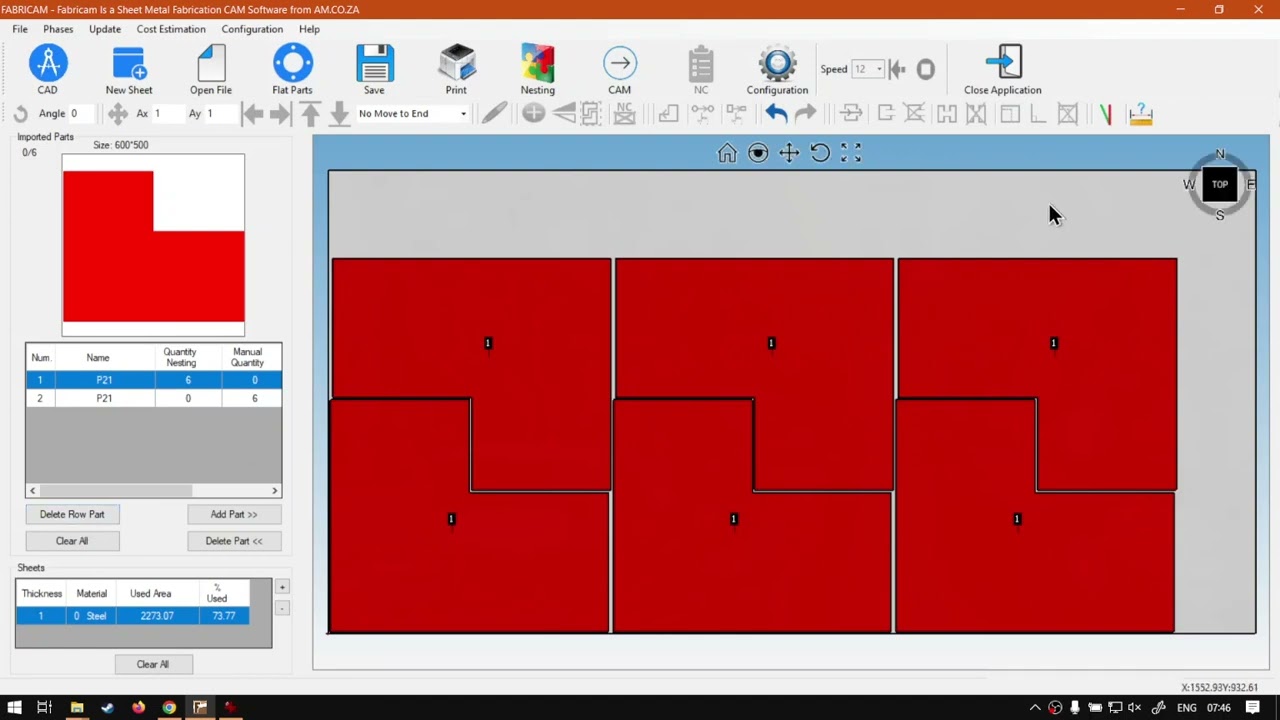This screenshot has width=1280, height=720.
Task: Click the TOP view cube
Action: 1220,184
